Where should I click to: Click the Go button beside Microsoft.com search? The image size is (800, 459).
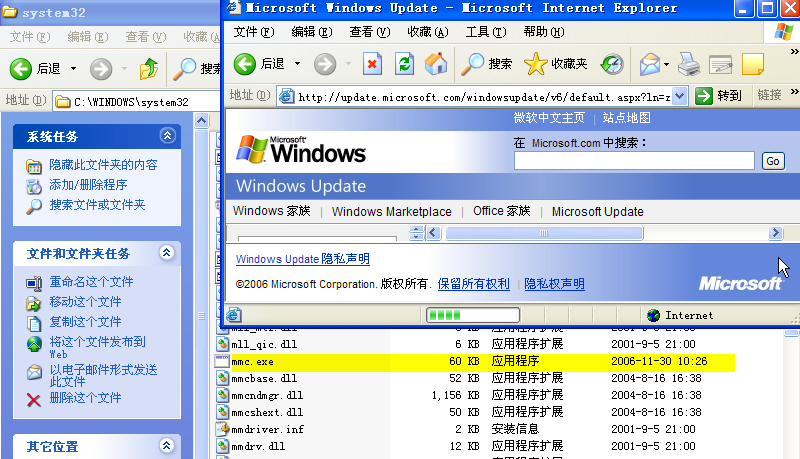pyautogui.click(x=773, y=161)
